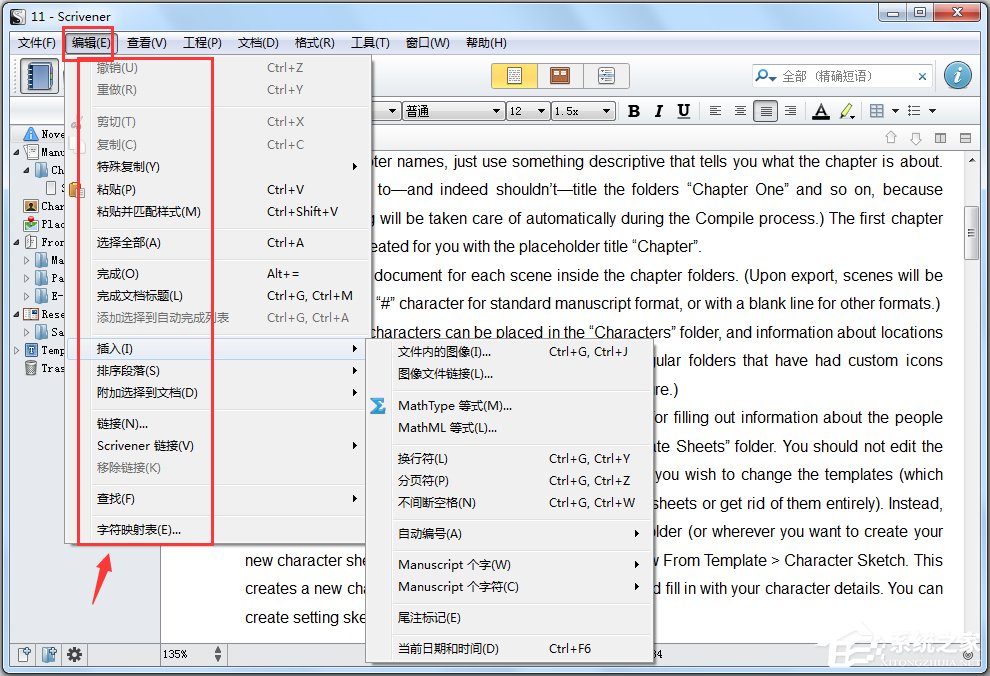
Task: Go to previous document up arrow
Action: (x=891, y=138)
